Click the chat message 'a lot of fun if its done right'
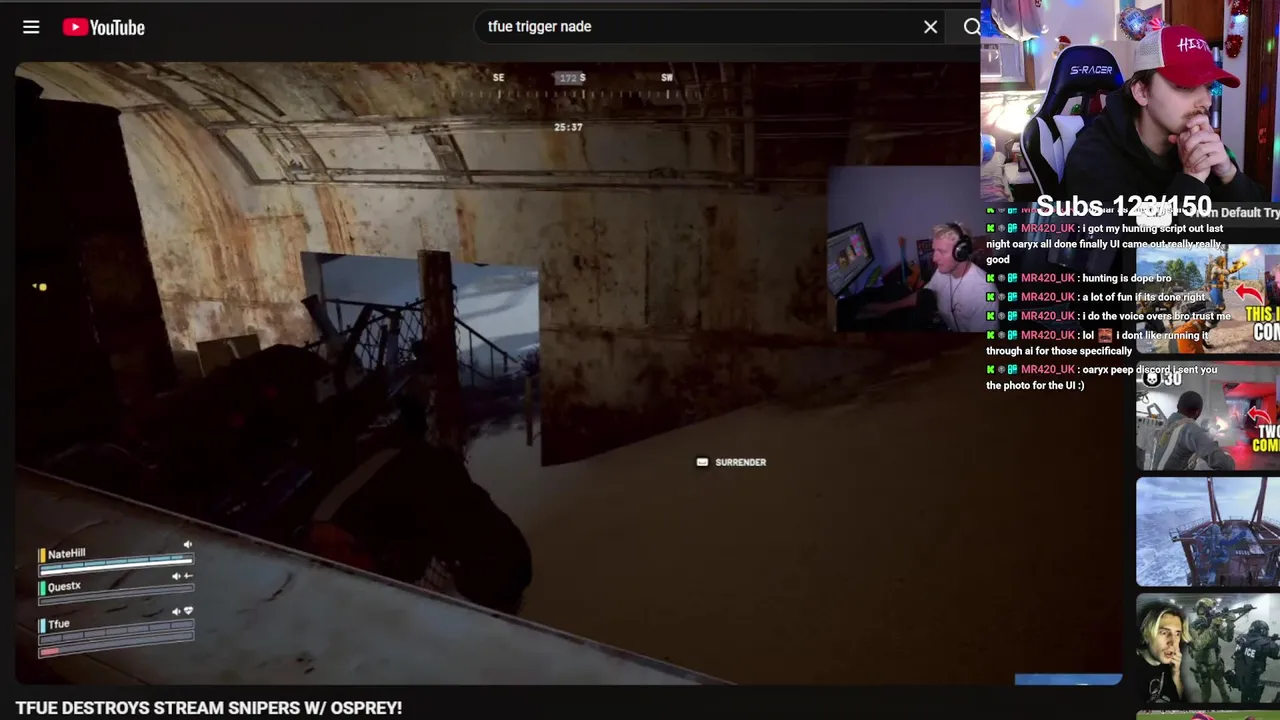1280x720 pixels. (x=1096, y=297)
